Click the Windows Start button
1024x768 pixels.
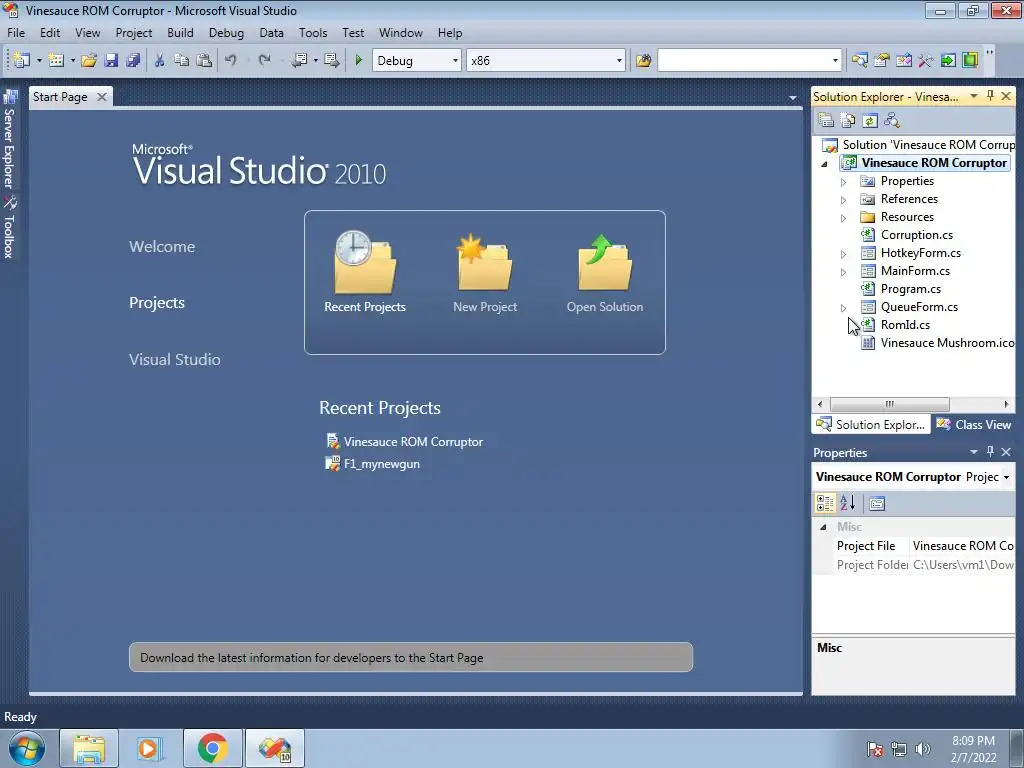click(x=27, y=748)
